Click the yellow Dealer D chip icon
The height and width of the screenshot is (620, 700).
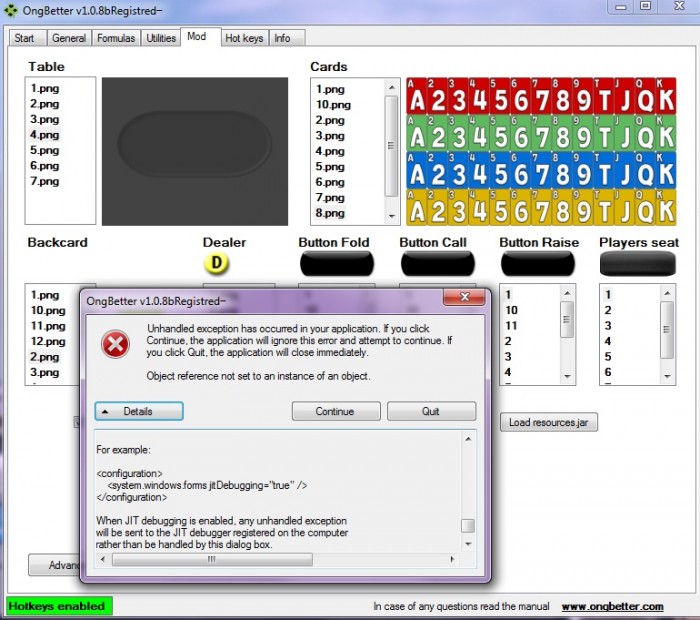tap(217, 263)
